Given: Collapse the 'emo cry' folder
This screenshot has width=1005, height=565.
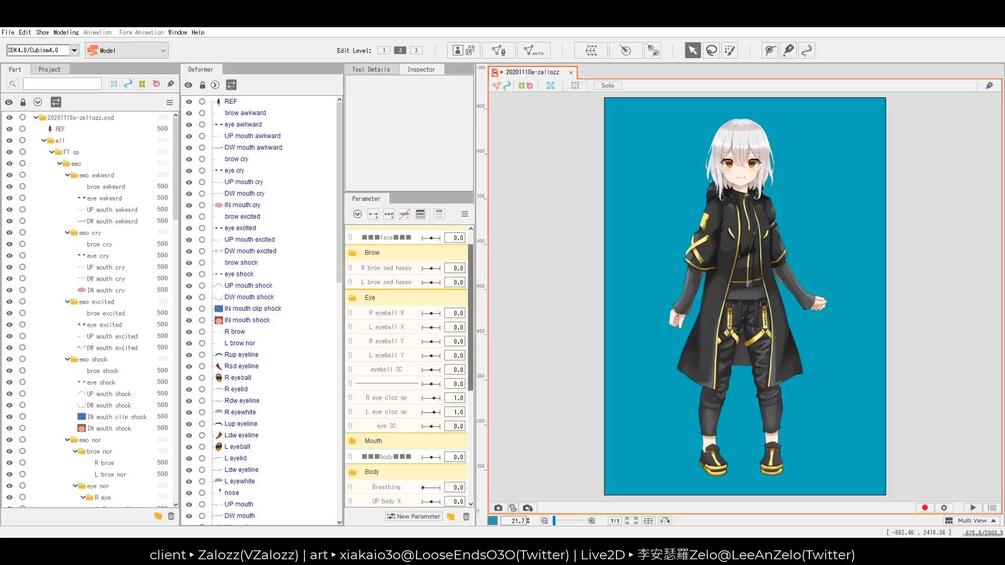Looking at the screenshot, I should click(67, 233).
